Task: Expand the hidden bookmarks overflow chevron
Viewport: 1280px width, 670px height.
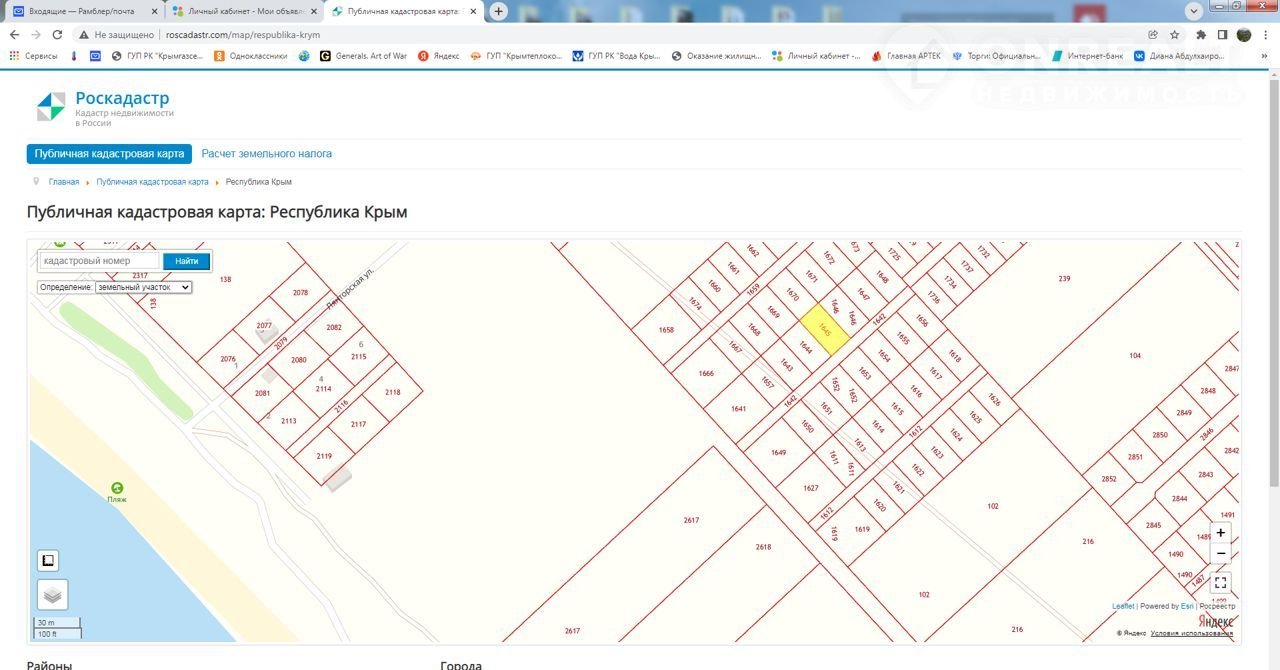Action: point(1262,56)
